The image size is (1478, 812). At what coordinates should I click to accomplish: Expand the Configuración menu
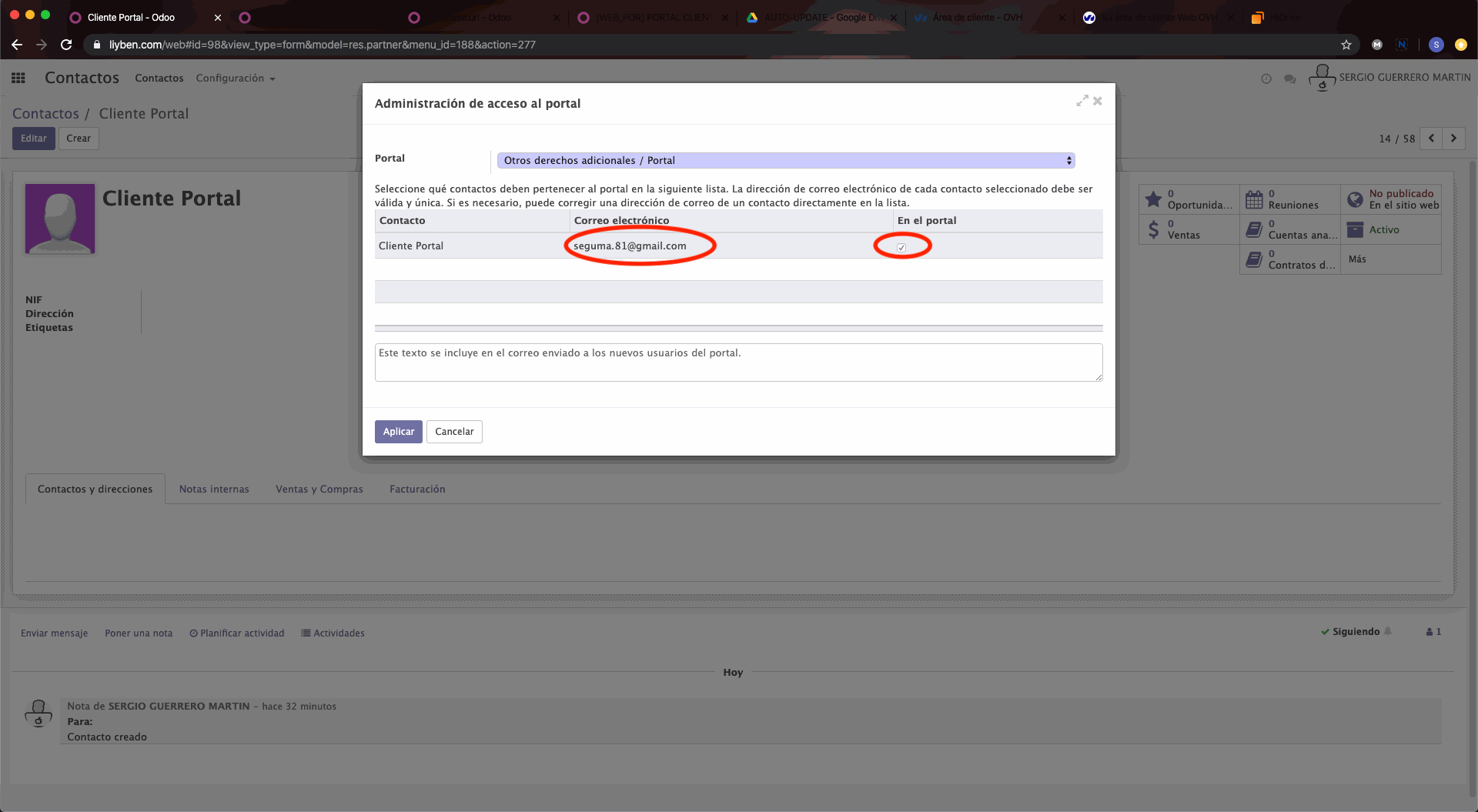tap(235, 79)
